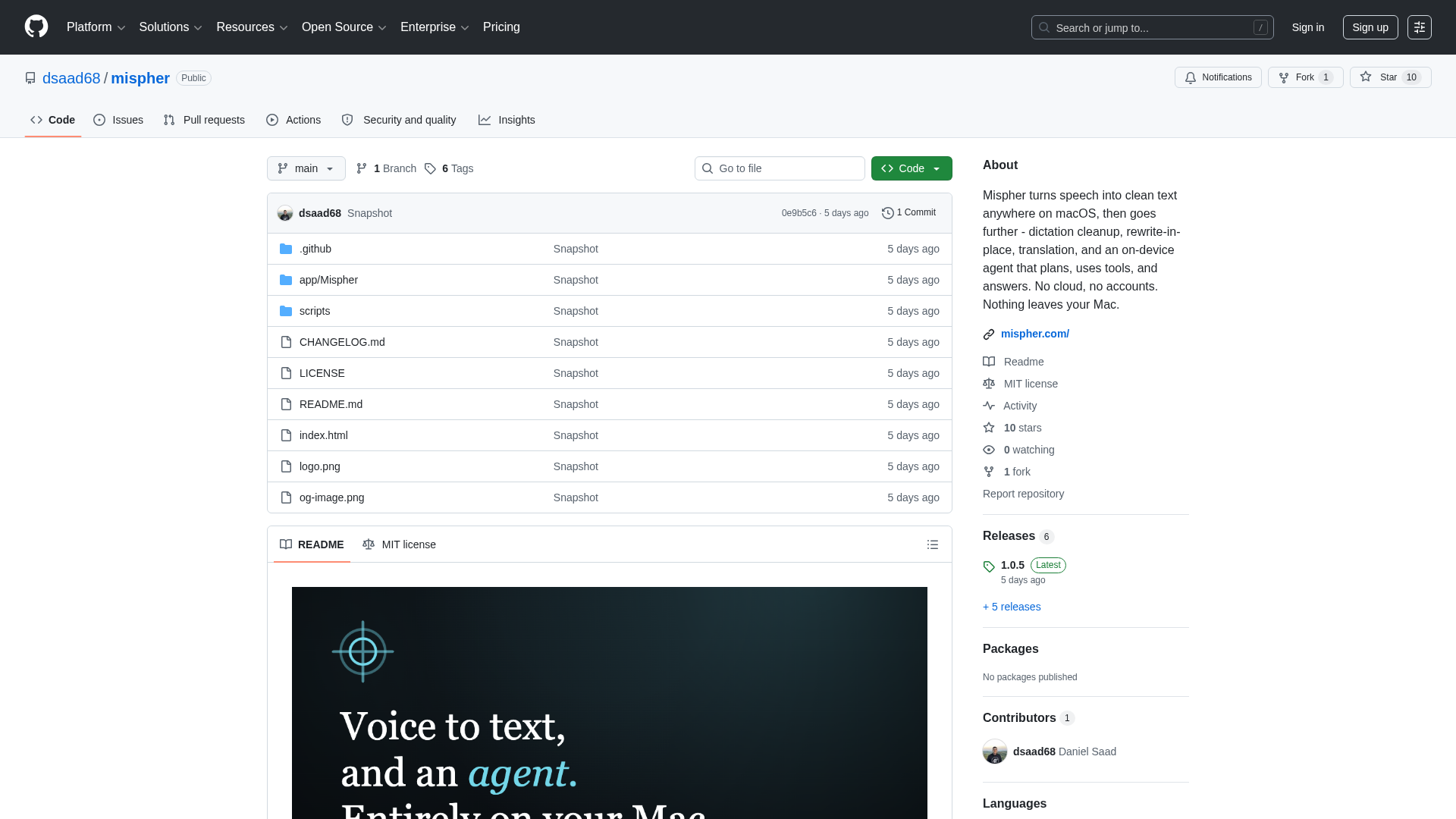Open the commit history clock icon

pos(887,213)
